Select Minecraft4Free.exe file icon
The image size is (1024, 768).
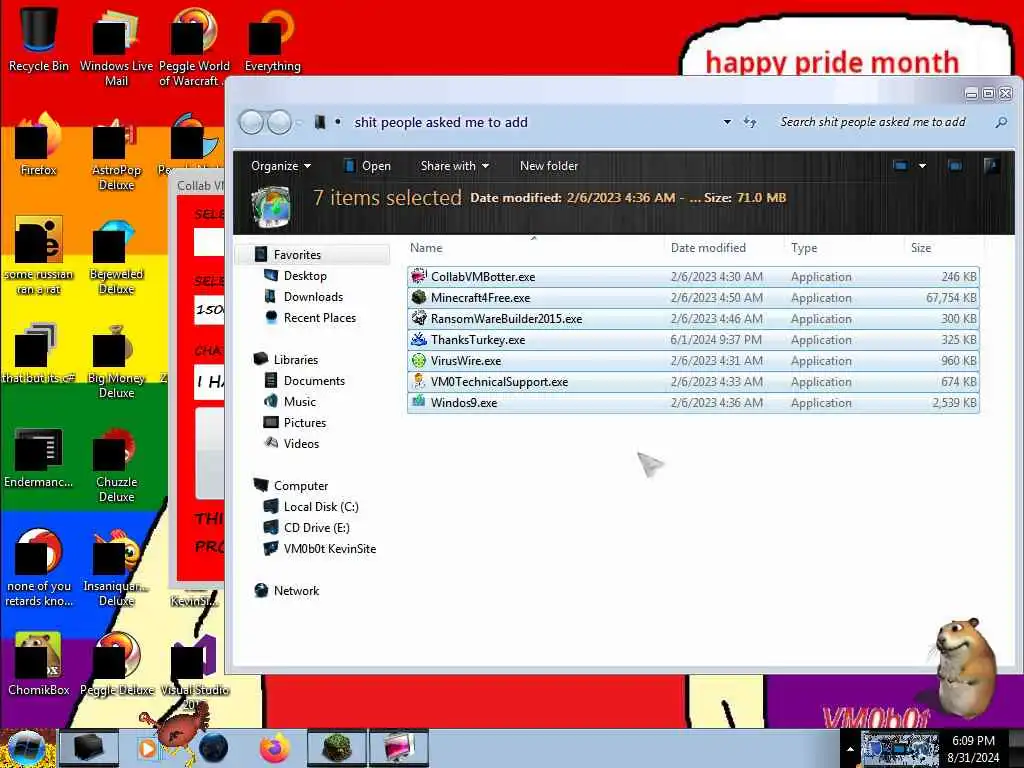click(x=419, y=297)
